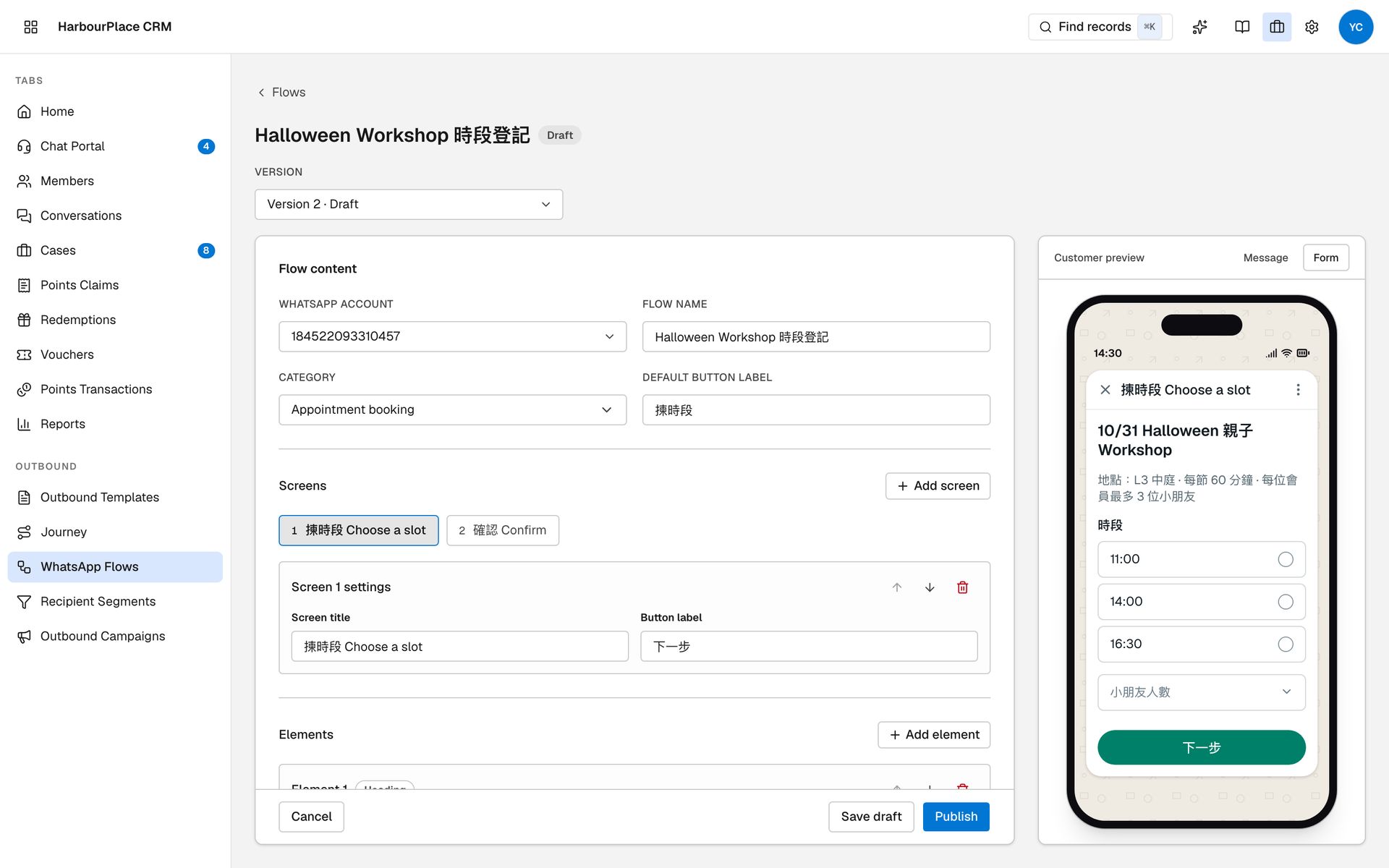Viewport: 1389px width, 868px height.
Task: Open the book documentation icon
Action: (x=1242, y=27)
